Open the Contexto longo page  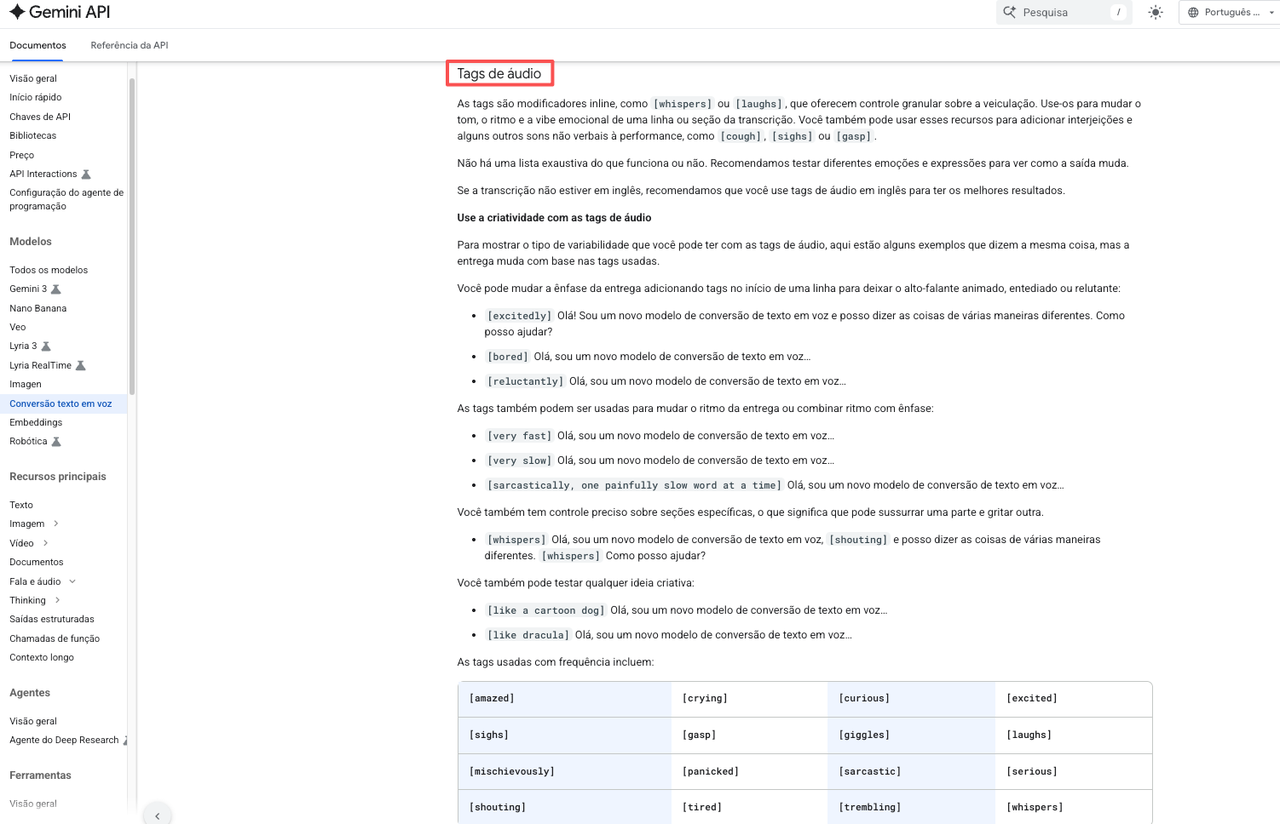click(42, 658)
